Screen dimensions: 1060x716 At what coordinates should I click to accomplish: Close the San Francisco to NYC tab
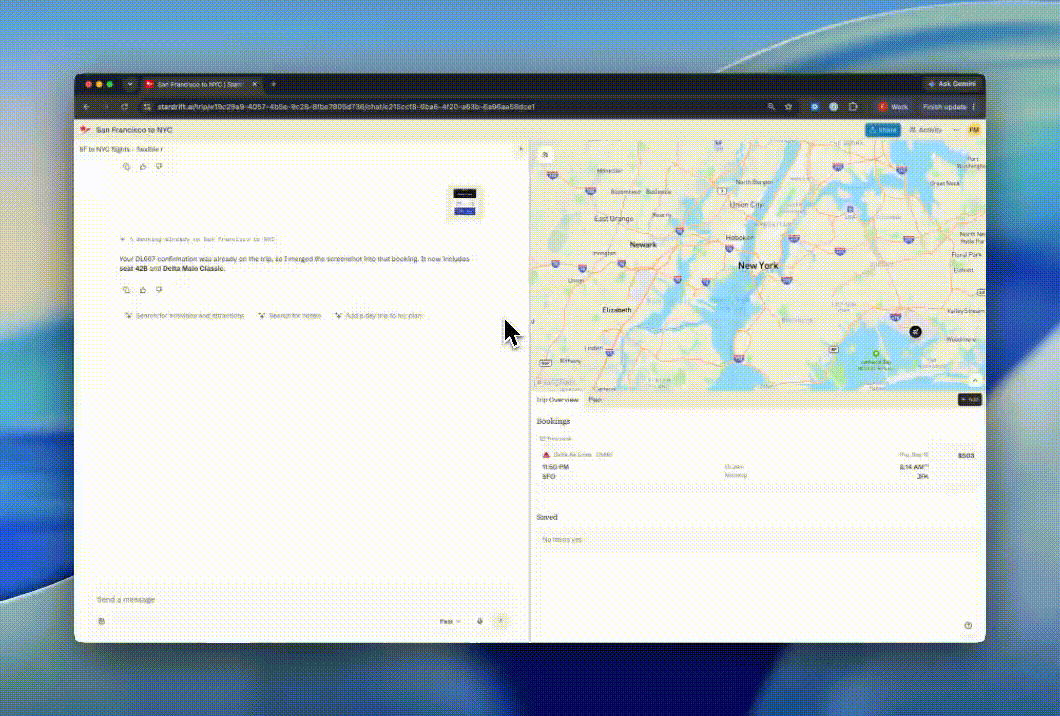click(x=255, y=85)
